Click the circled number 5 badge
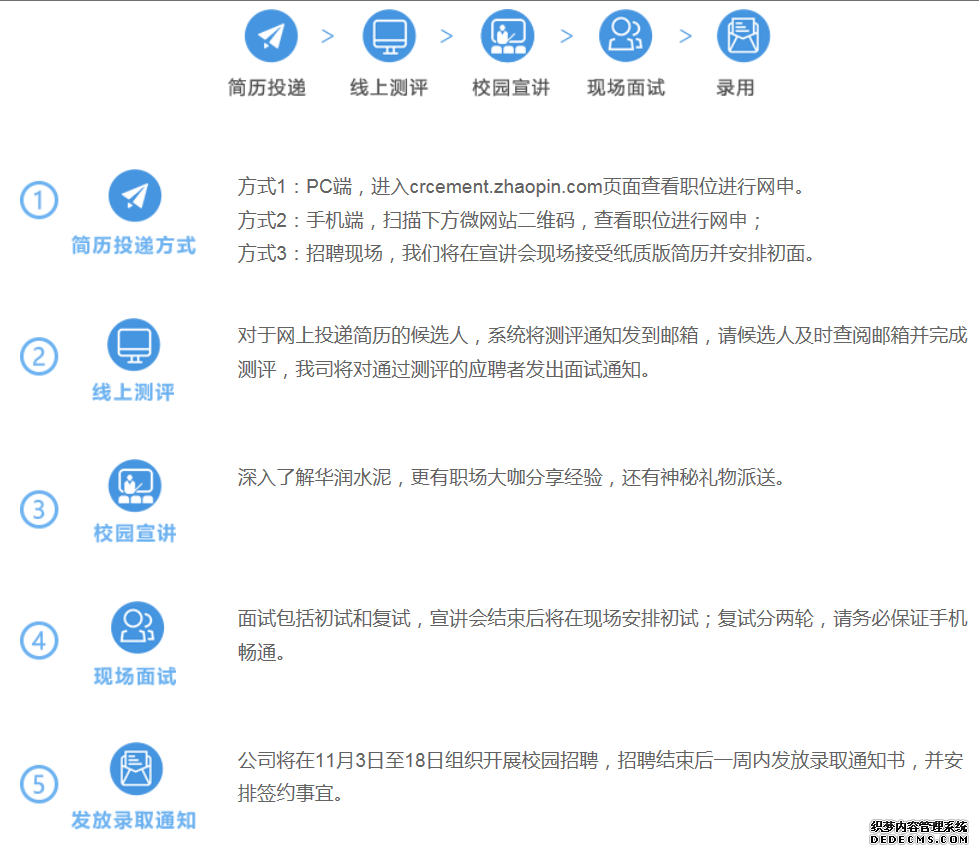The image size is (979, 854). (x=39, y=784)
